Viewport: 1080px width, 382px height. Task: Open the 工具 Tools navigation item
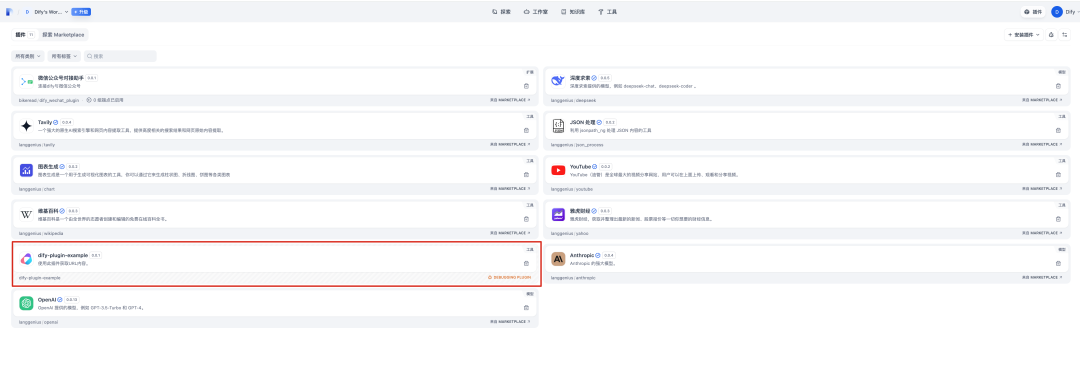pyautogui.click(x=608, y=12)
